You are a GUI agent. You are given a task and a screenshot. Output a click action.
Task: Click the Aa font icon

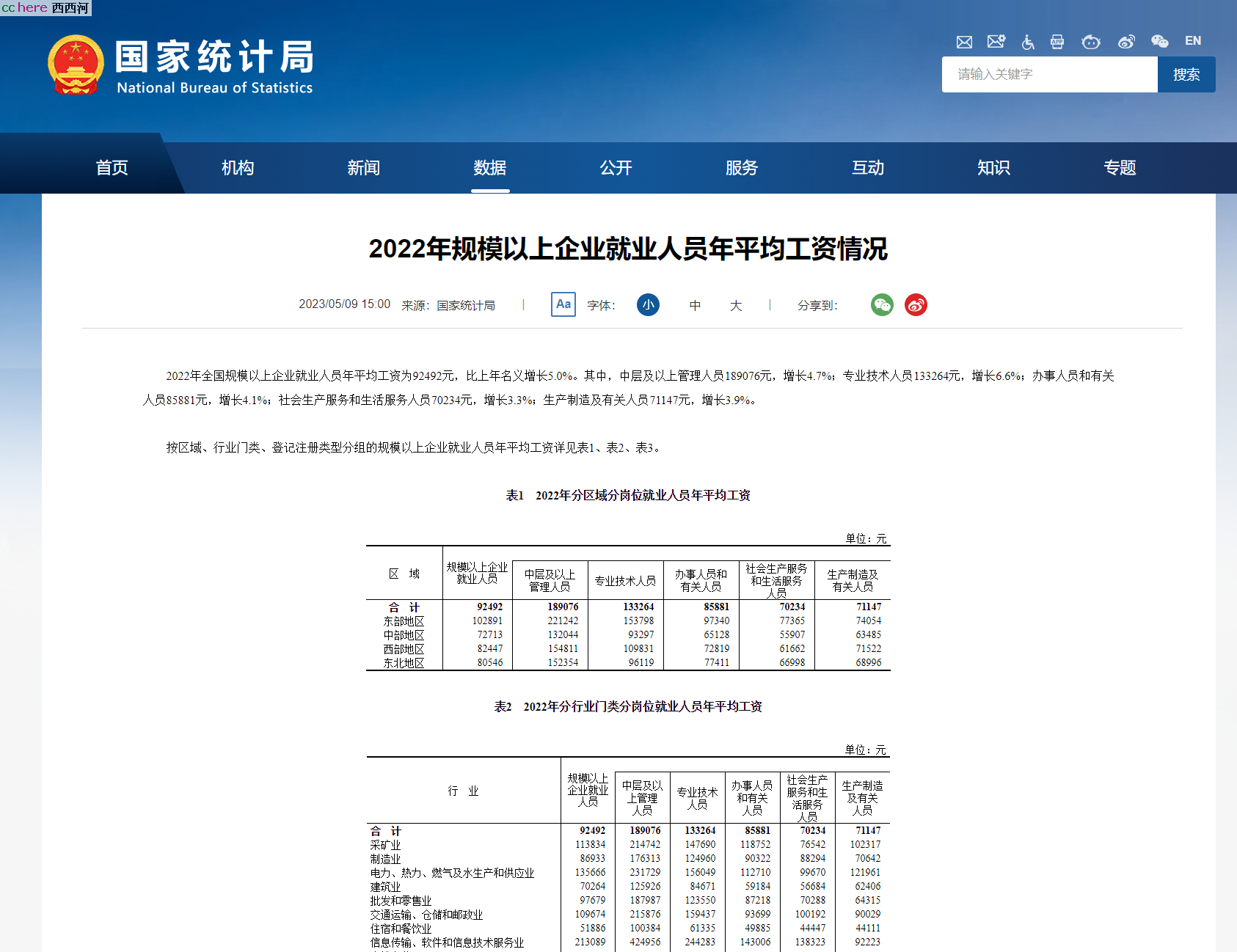tap(563, 304)
